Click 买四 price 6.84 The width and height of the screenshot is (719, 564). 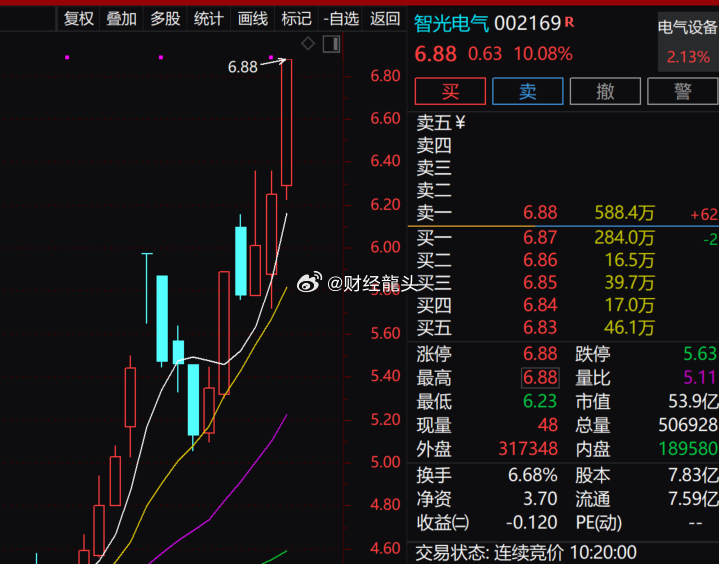pos(540,305)
